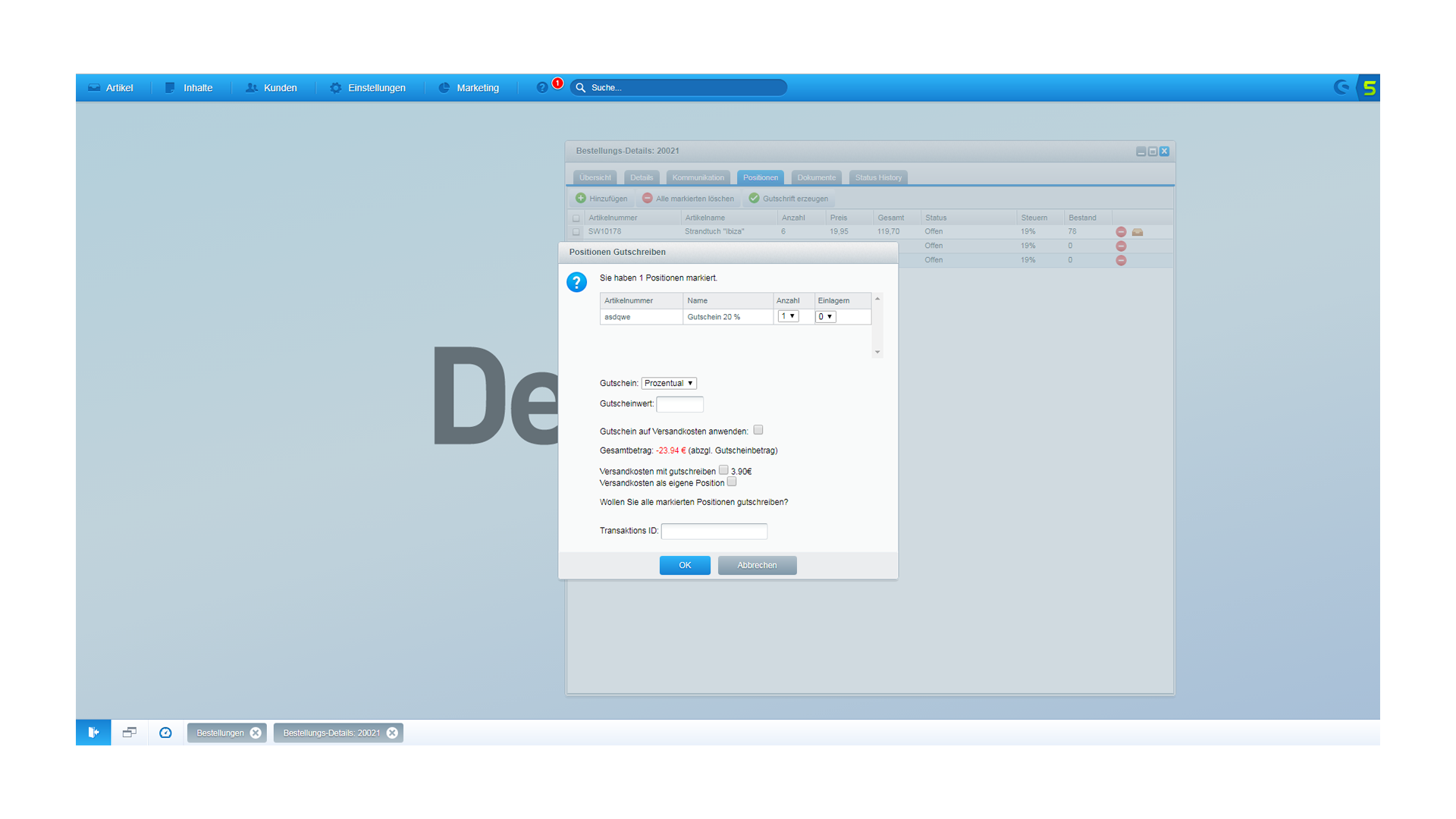The width and height of the screenshot is (1456, 819).
Task: Click the magnifier search icon
Action: 581,88
